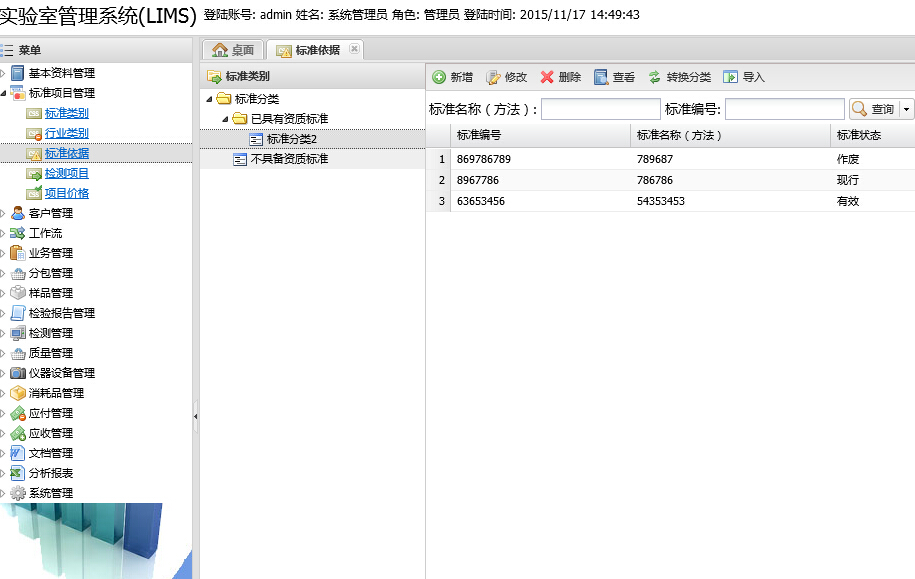Click the 转换分类 (convert category) icon
This screenshot has height=579, width=915.
(655, 77)
